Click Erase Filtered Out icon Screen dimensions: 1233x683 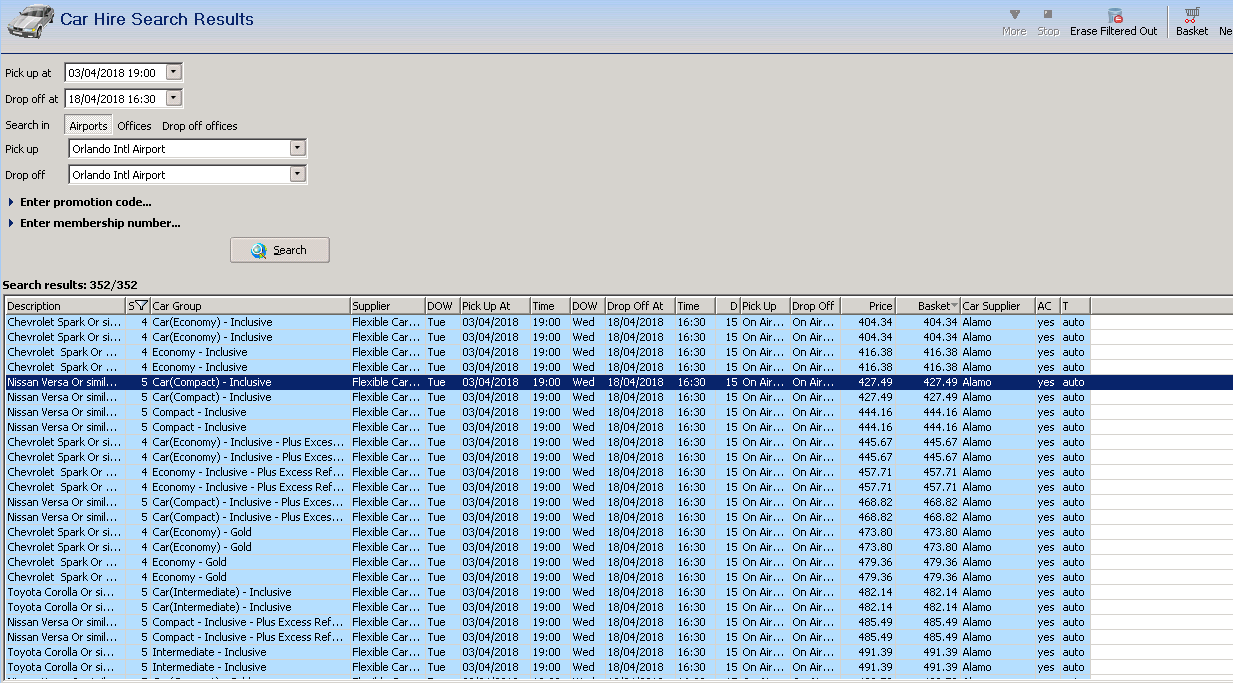1114,15
